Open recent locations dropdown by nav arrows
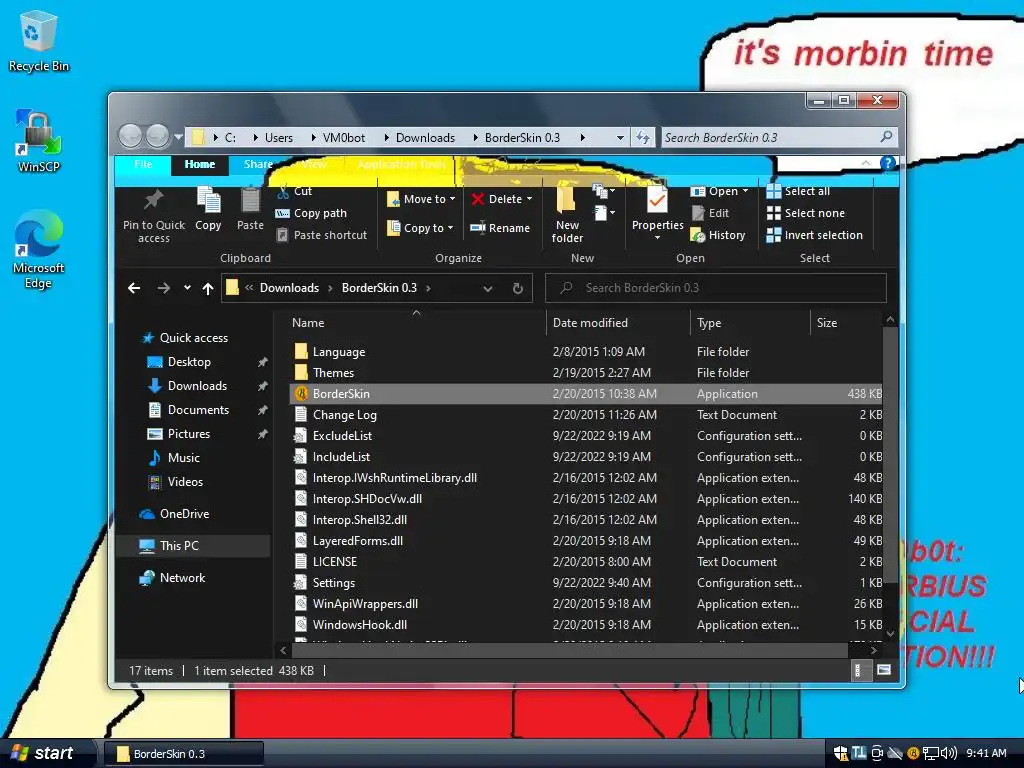Viewport: 1024px width, 768px height. (x=187, y=288)
